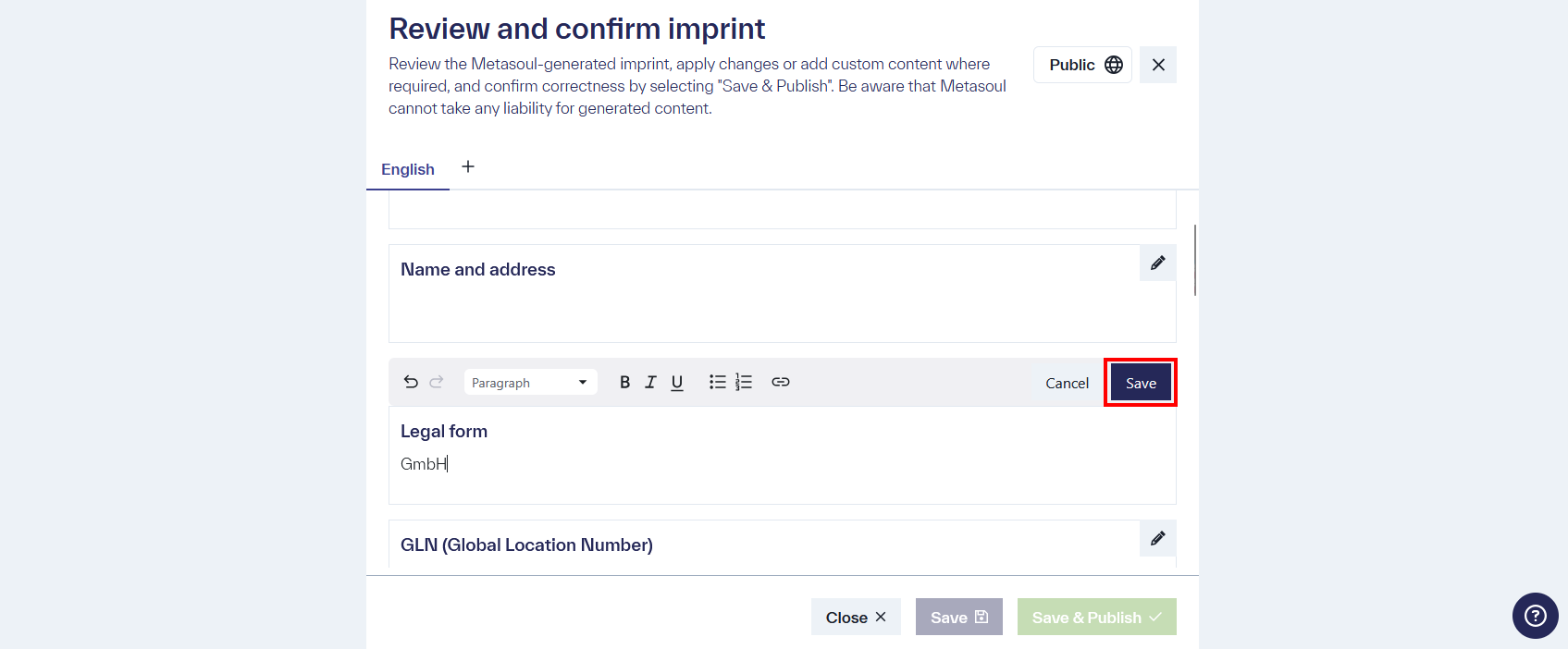The width and height of the screenshot is (1568, 649).
Task: Edit the Name and address section
Action: tap(1157, 263)
